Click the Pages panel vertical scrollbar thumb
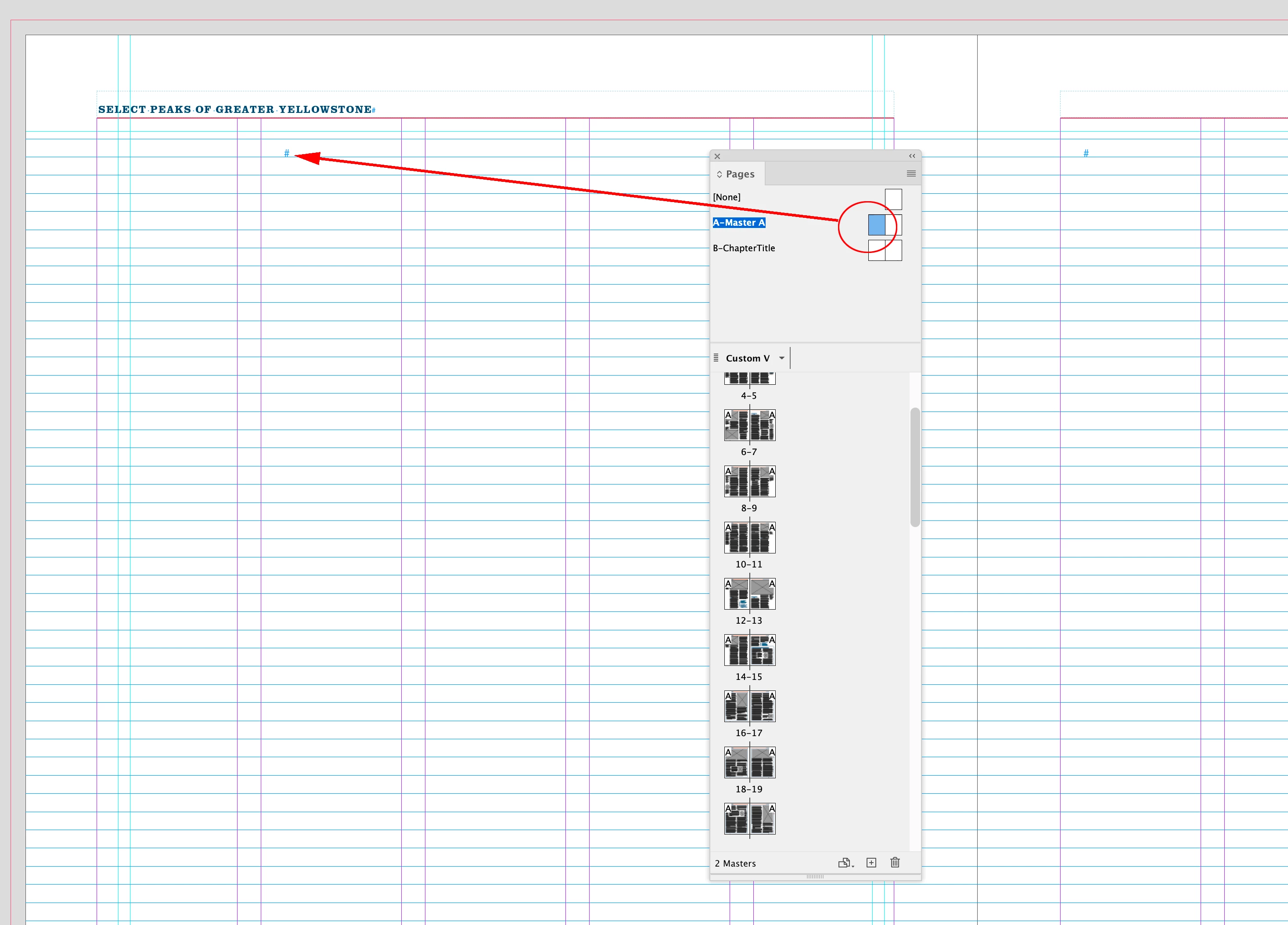 (x=914, y=467)
